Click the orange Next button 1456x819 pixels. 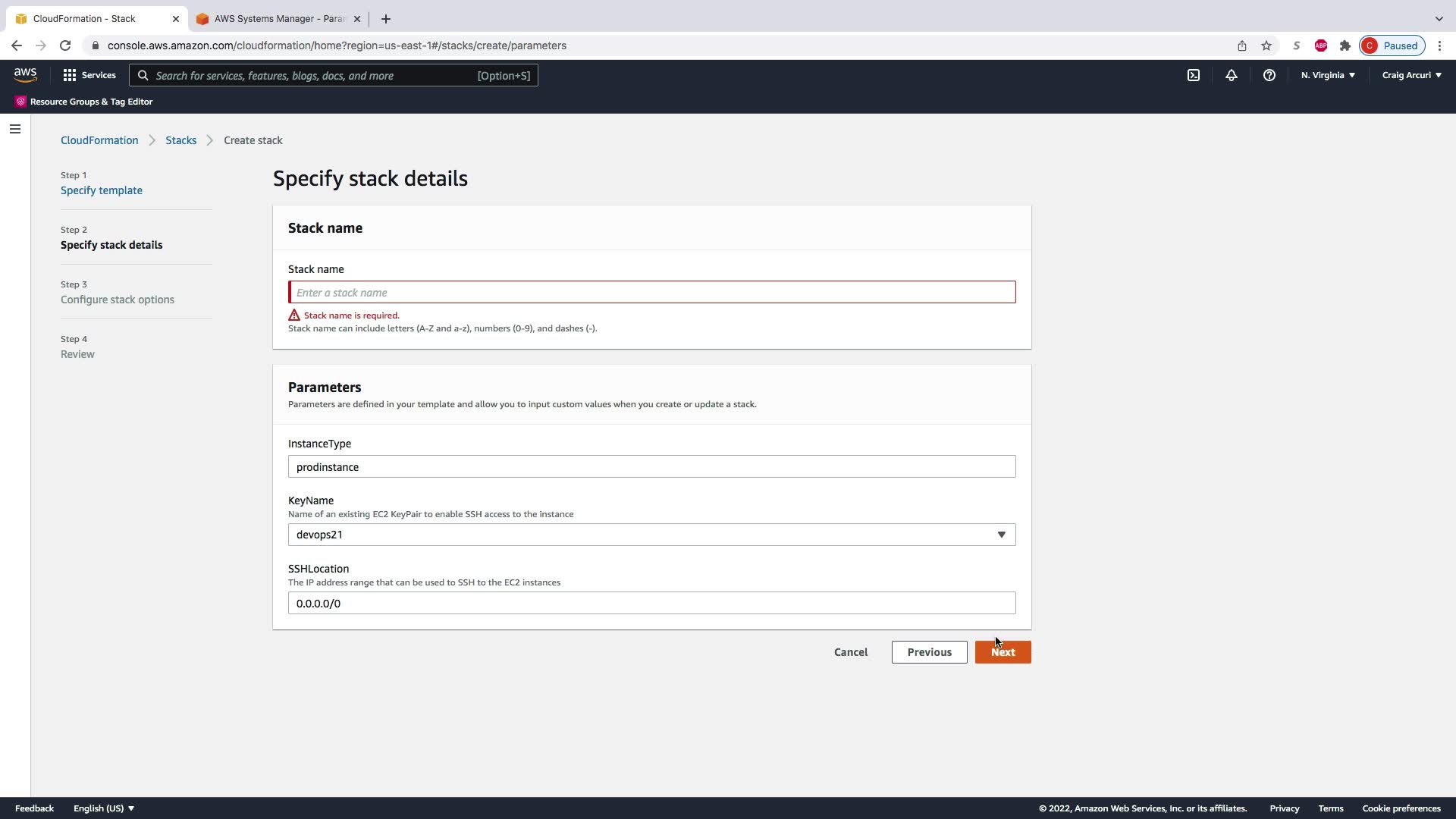pos(1003,652)
